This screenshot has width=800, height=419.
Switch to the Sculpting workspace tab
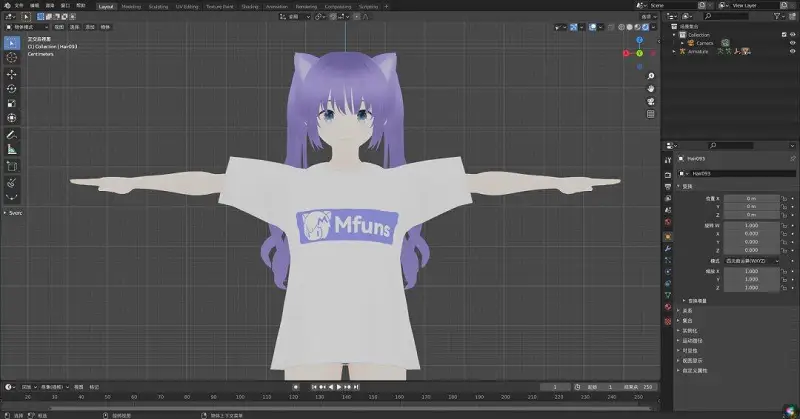click(x=158, y=7)
